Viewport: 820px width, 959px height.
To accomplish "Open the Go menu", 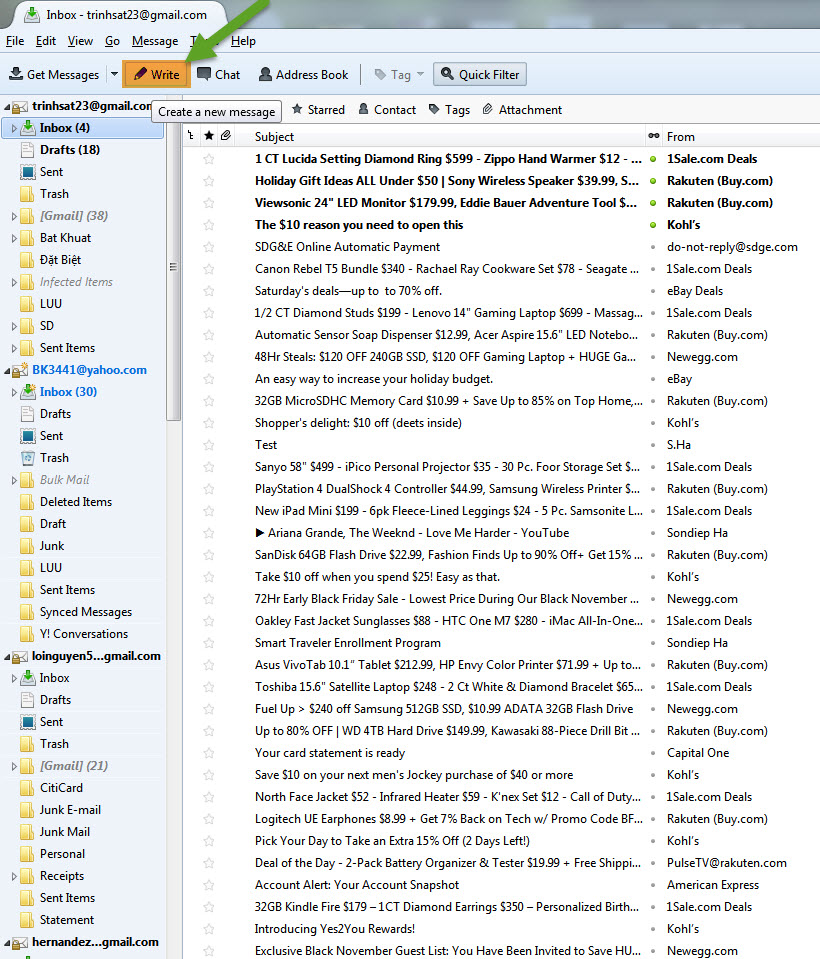I will 112,41.
